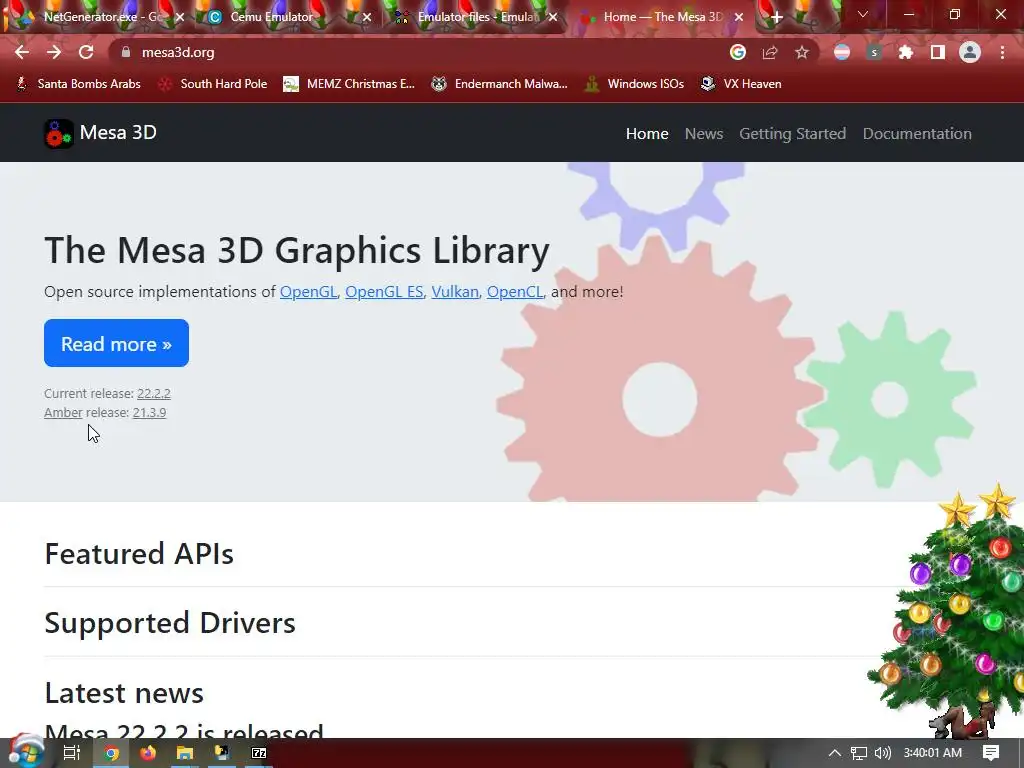Close the Cemu Emulator tab
The height and width of the screenshot is (768, 1024).
tap(367, 17)
